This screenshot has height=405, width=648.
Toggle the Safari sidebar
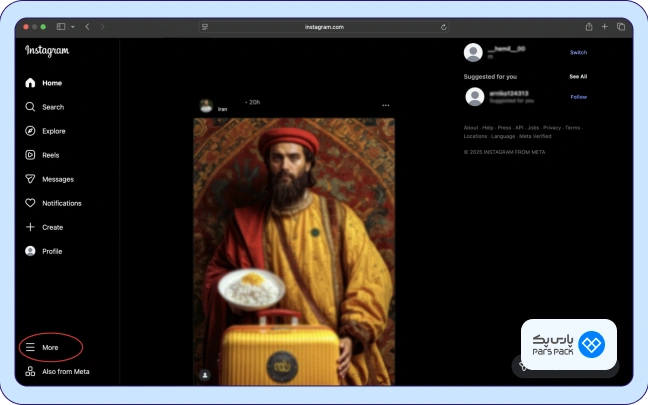[61, 27]
